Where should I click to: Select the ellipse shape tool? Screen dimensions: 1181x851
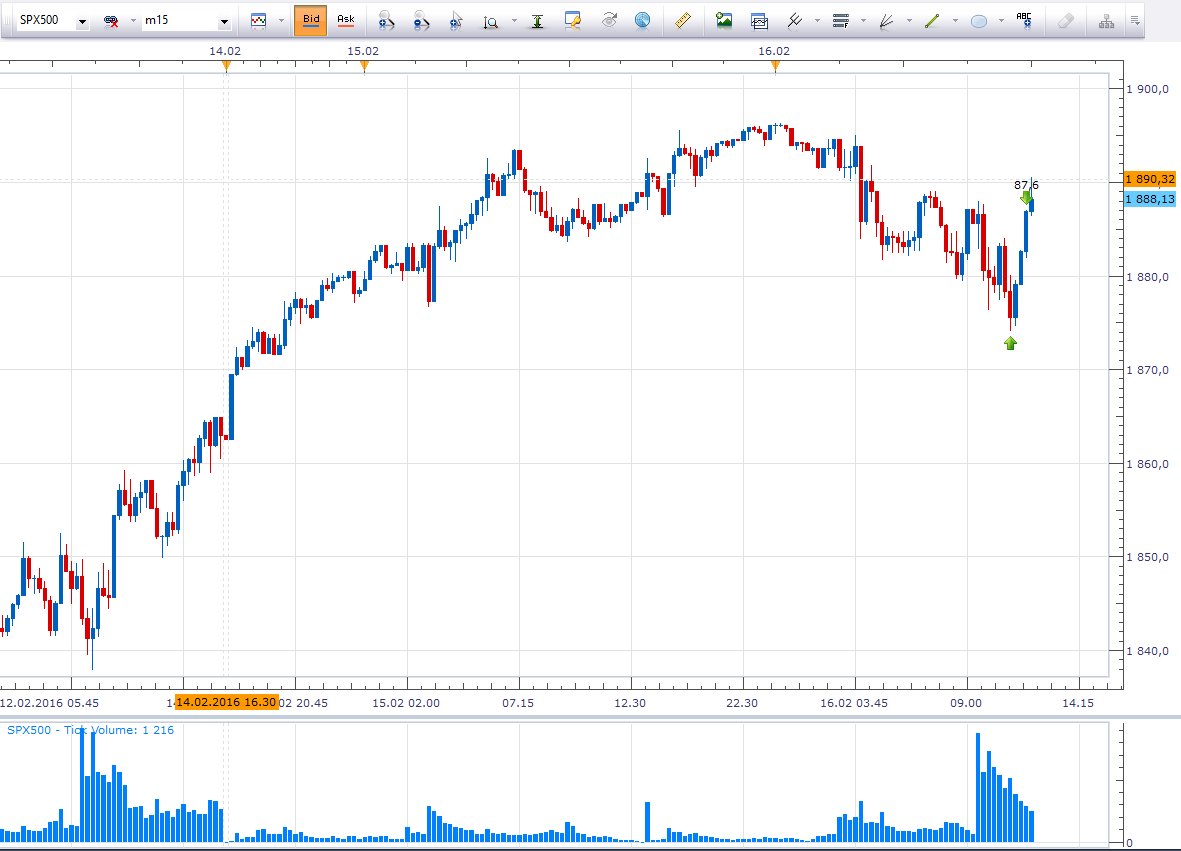pos(978,21)
